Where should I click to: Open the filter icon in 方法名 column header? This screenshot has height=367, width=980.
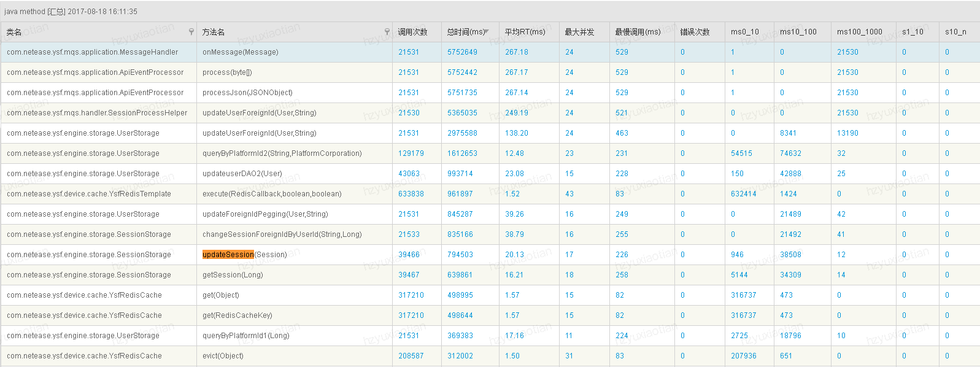tap(388, 32)
